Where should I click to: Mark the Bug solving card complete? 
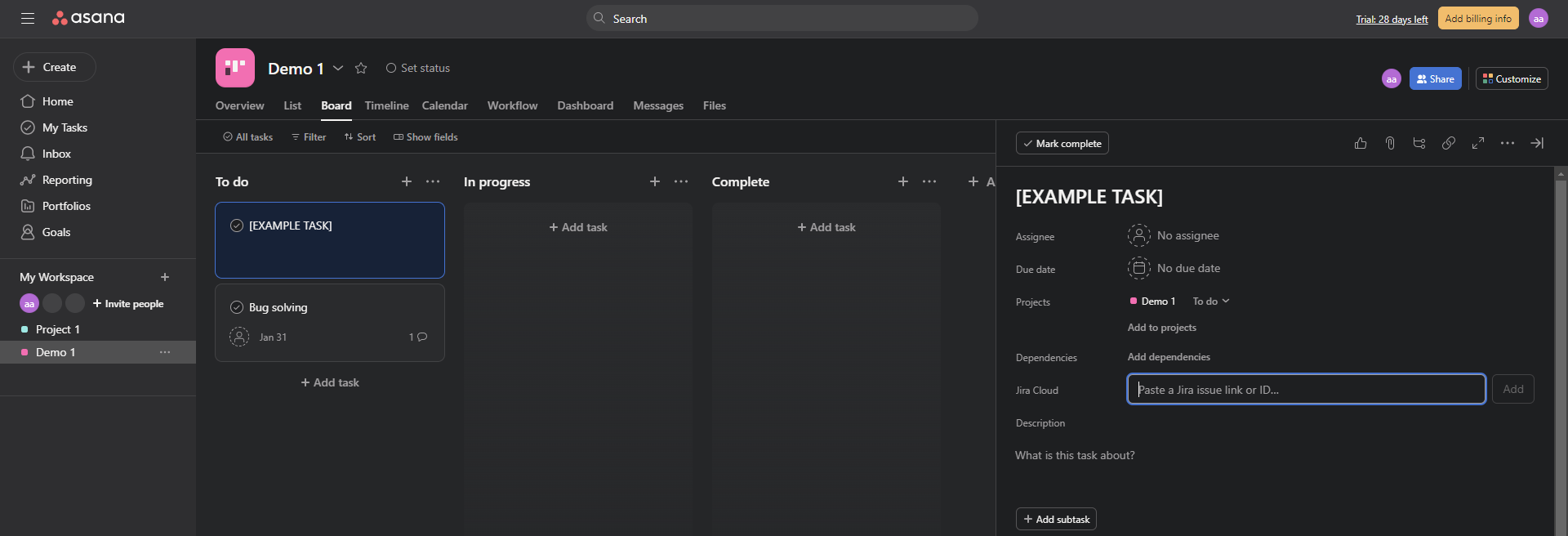(x=237, y=307)
